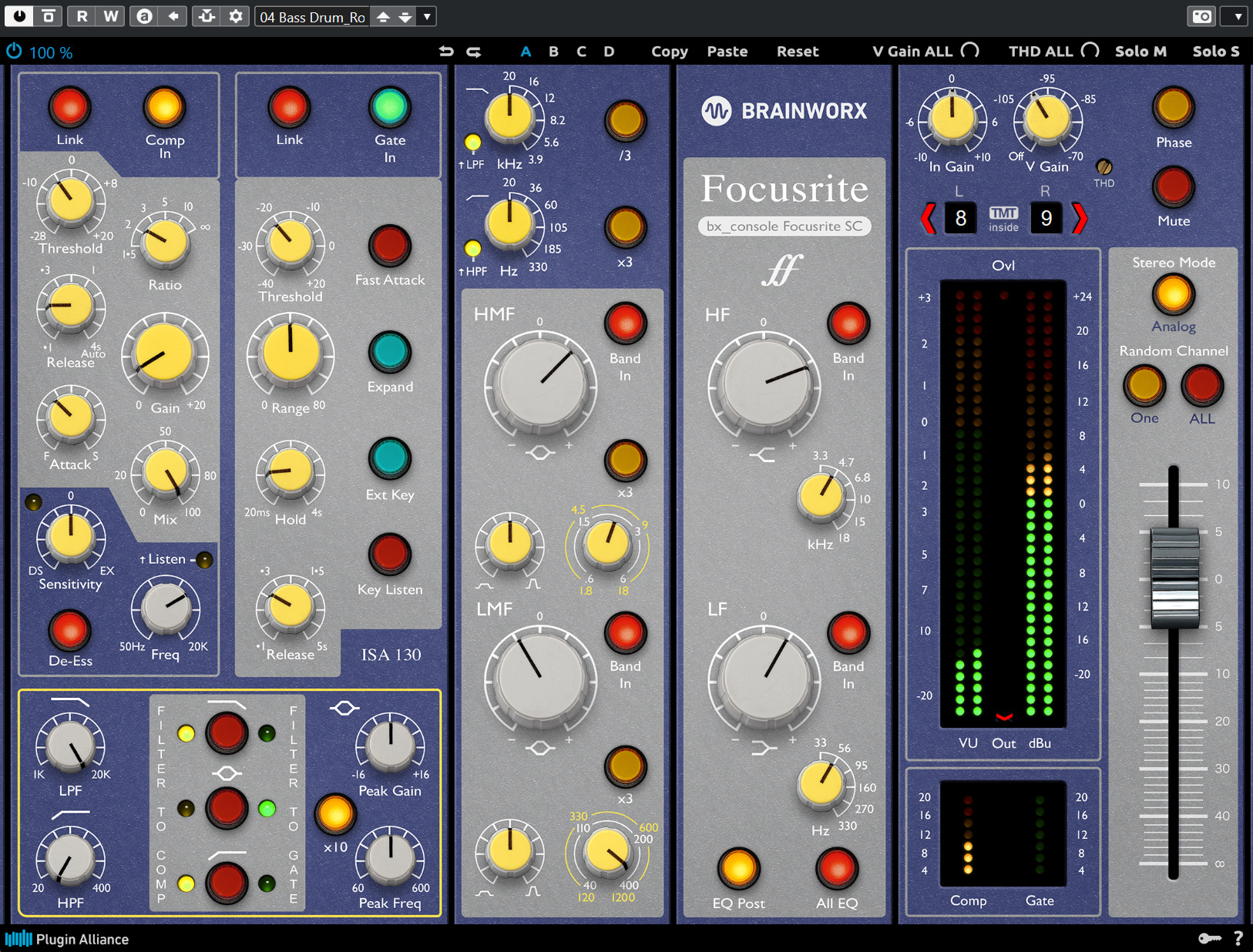Click the undo arrow icon
This screenshot has height=952, width=1253.
(446, 52)
